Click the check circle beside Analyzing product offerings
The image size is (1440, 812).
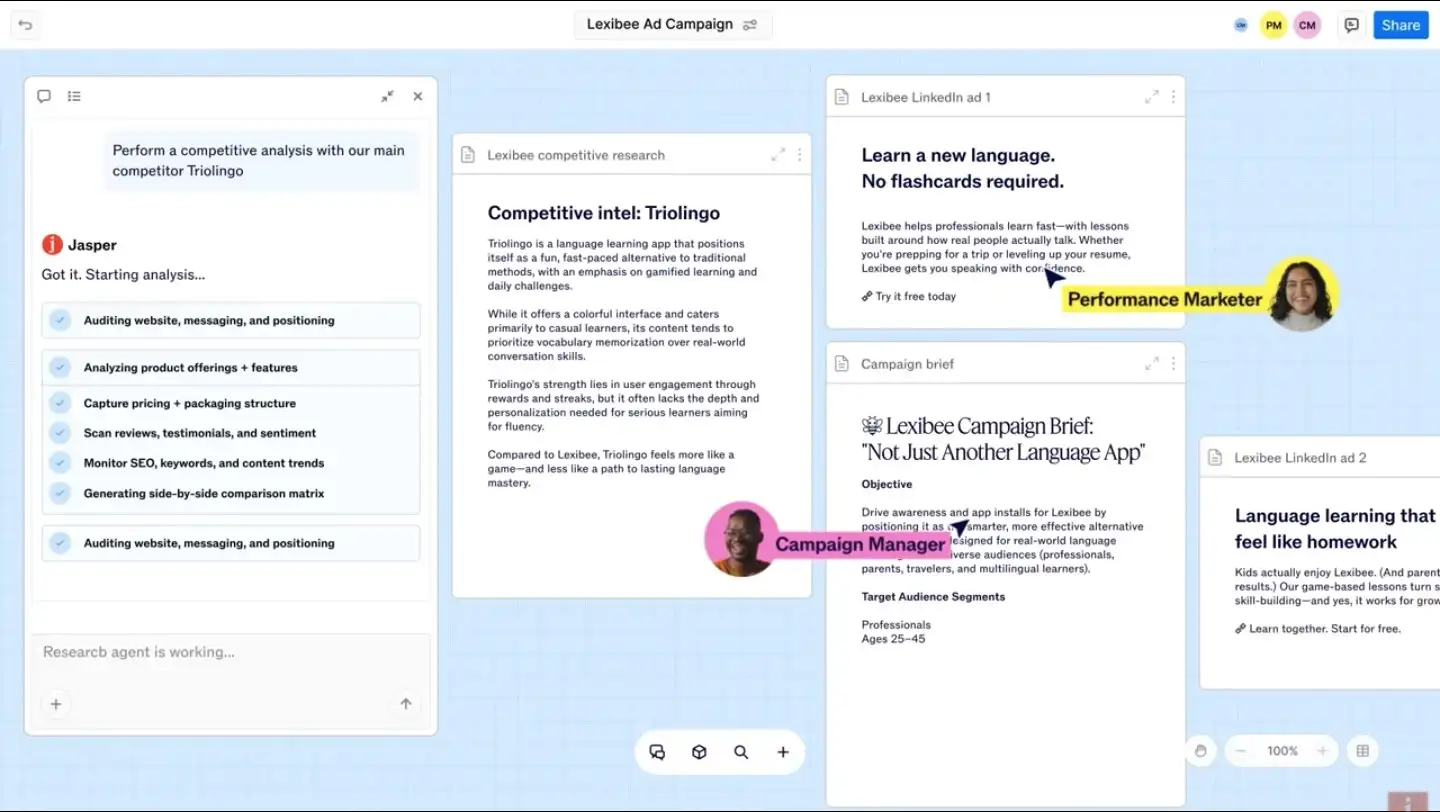(x=61, y=368)
